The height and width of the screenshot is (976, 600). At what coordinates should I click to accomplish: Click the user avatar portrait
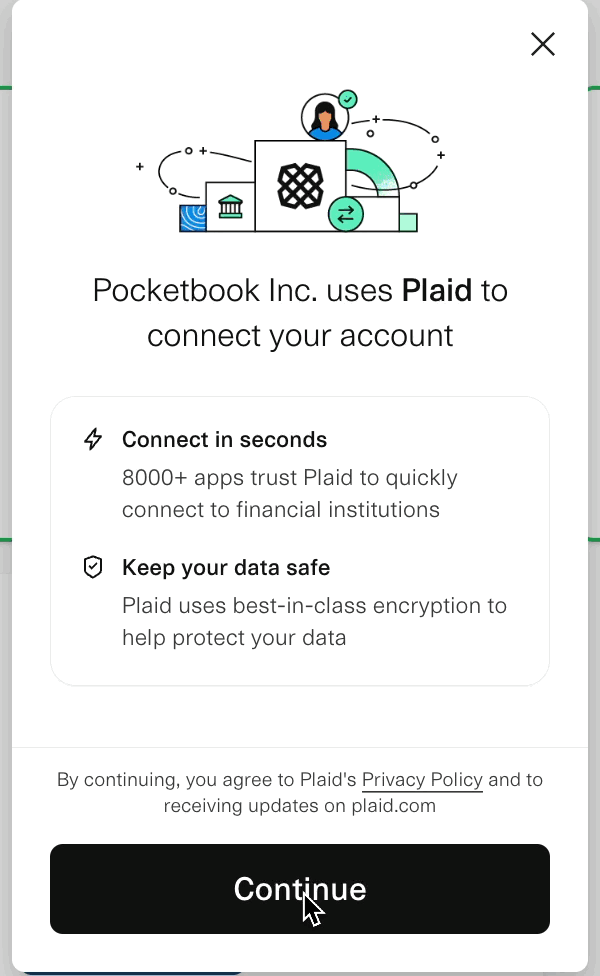[x=324, y=117]
